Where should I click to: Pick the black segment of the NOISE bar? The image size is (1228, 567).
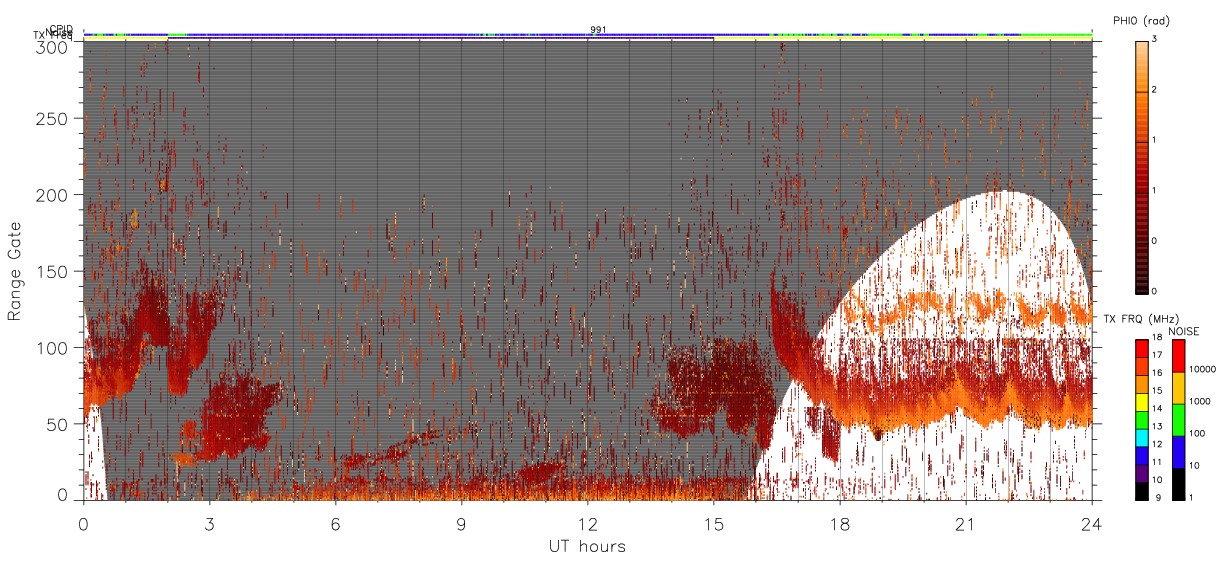click(1179, 483)
